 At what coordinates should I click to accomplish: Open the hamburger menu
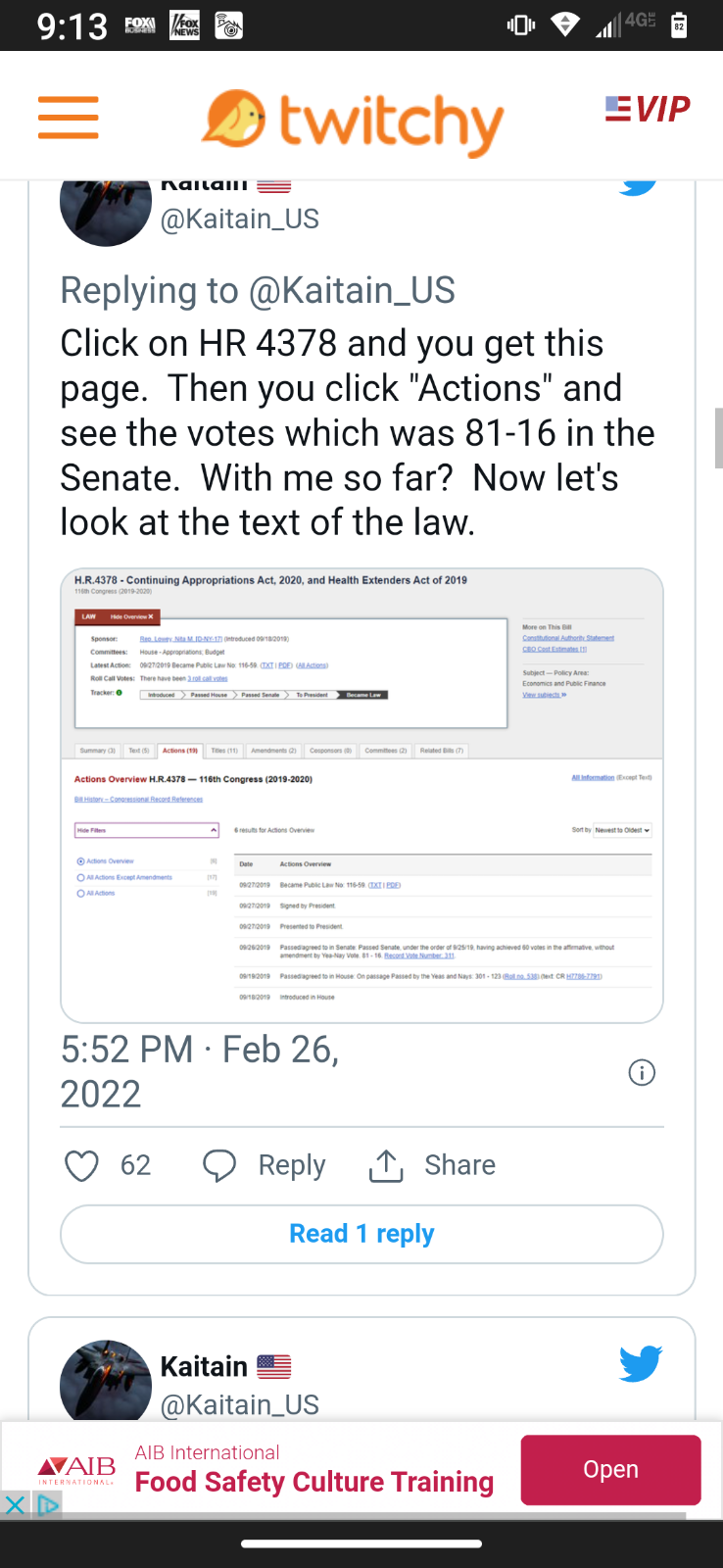69,118
